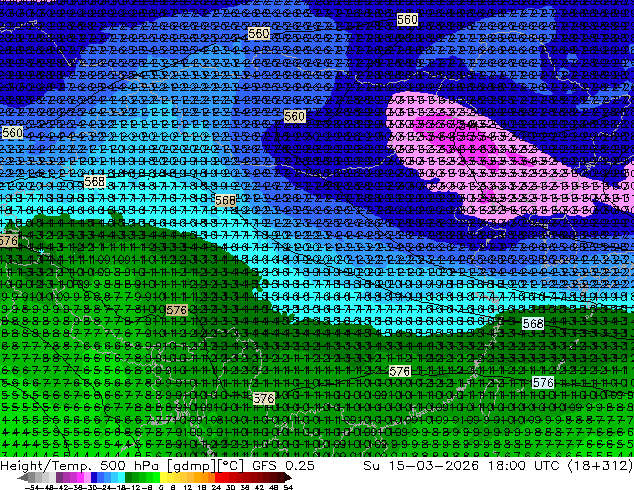Viewport: 634px width, 490px height.
Task: Select the bright magenta swatch in legend
Action: (80, 477)
